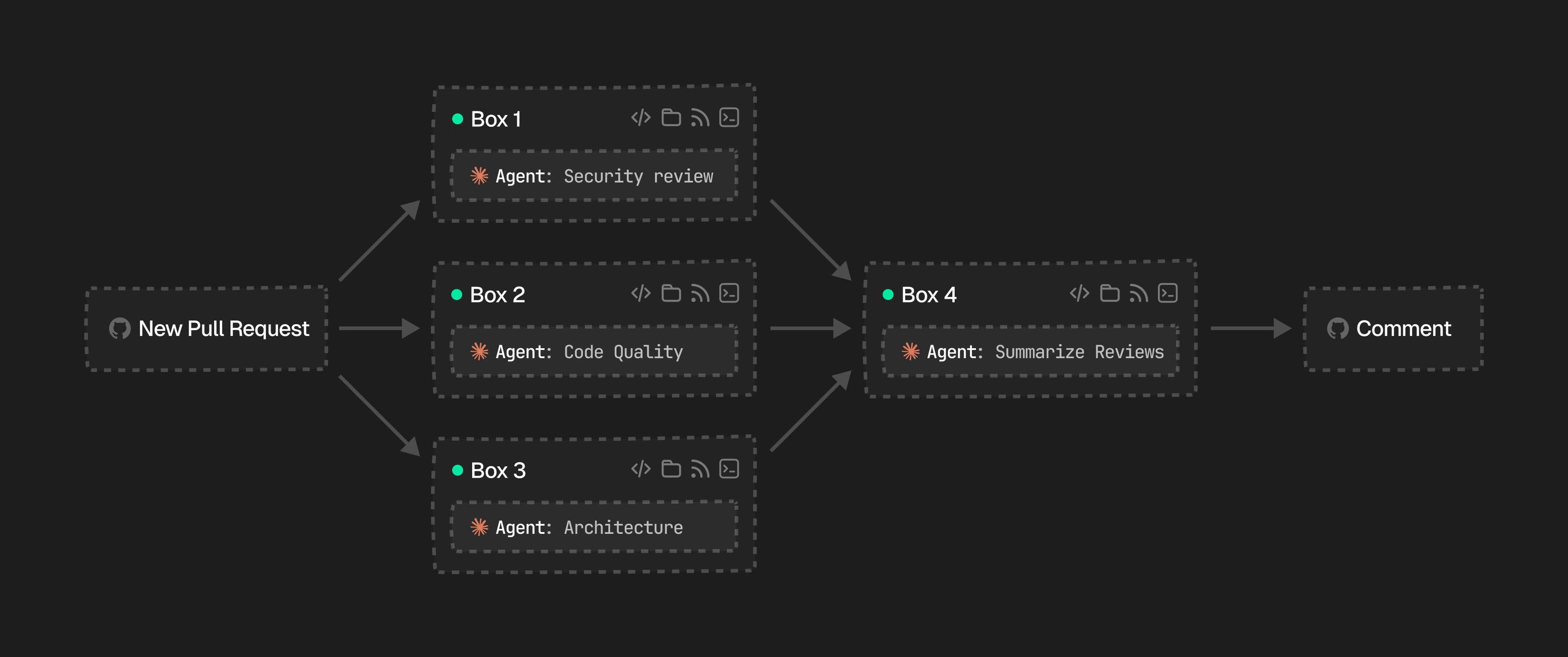
Task: Select the Agent: Architecture block
Action: click(x=594, y=527)
